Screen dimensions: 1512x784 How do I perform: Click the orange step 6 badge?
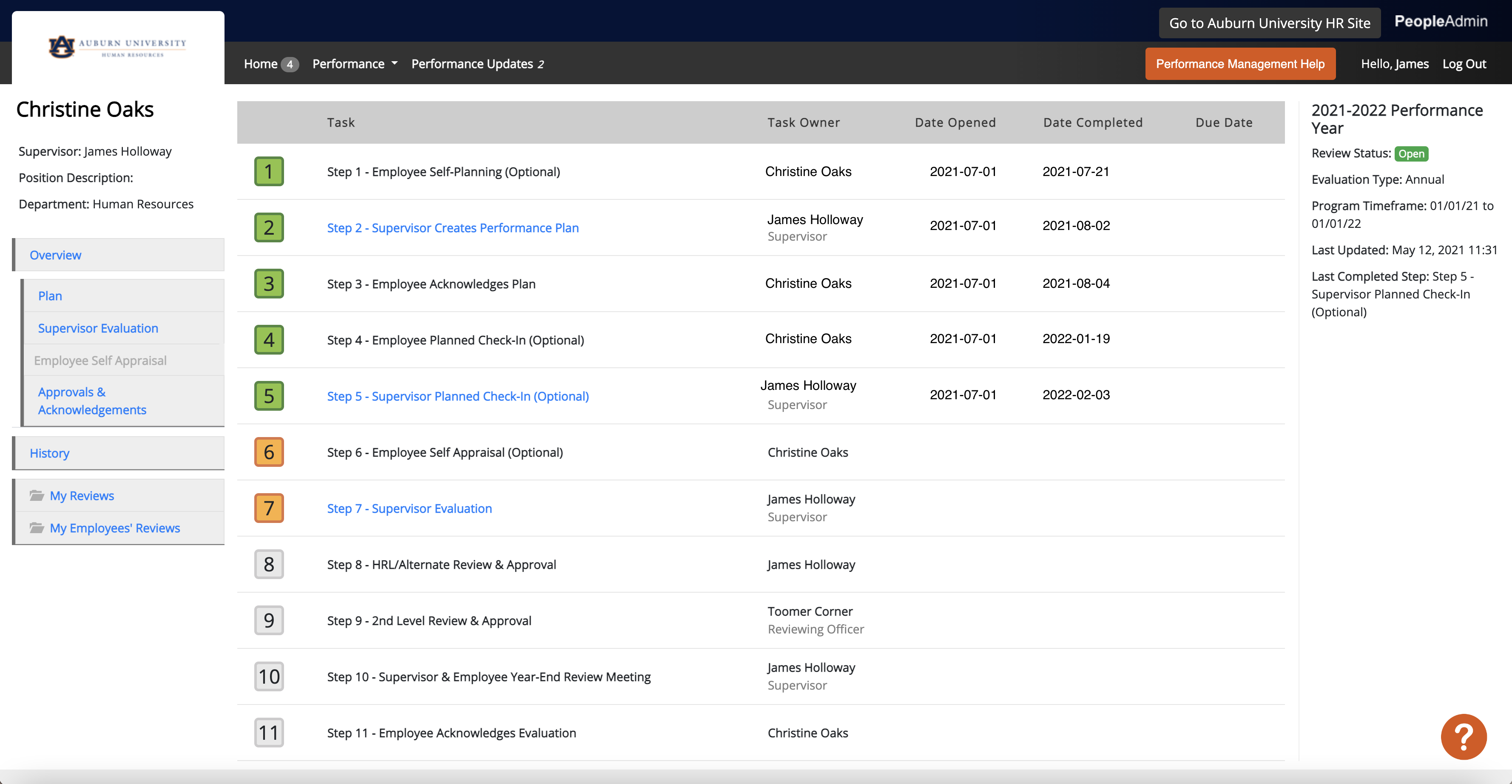coord(269,452)
